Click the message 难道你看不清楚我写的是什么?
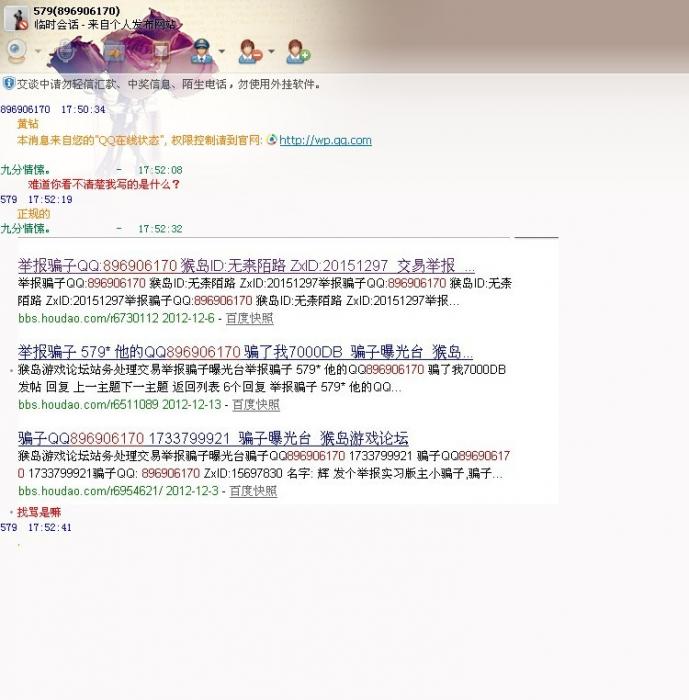Viewport: 689px width, 700px height. pos(104,184)
